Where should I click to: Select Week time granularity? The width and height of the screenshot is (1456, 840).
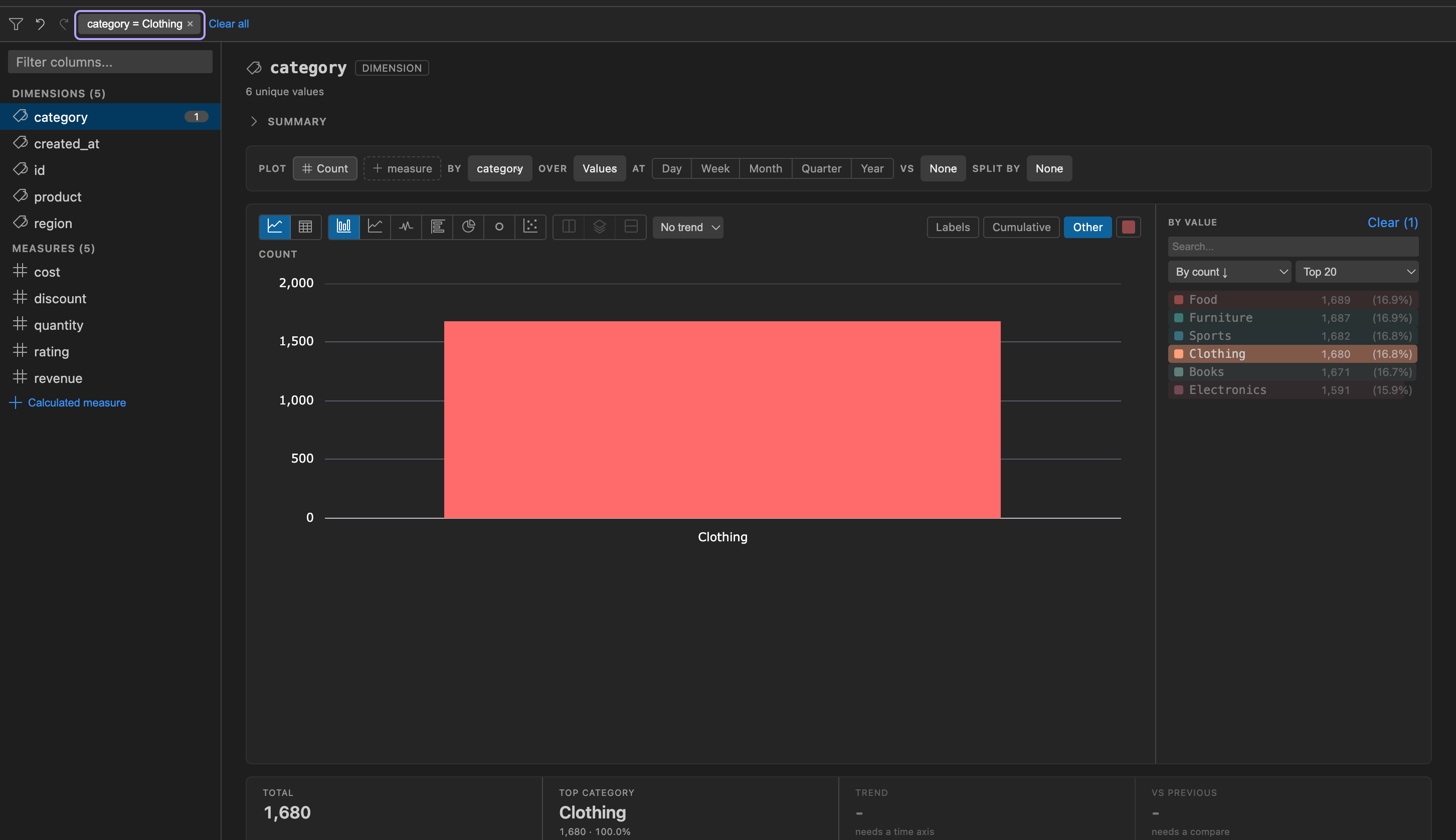coord(715,168)
